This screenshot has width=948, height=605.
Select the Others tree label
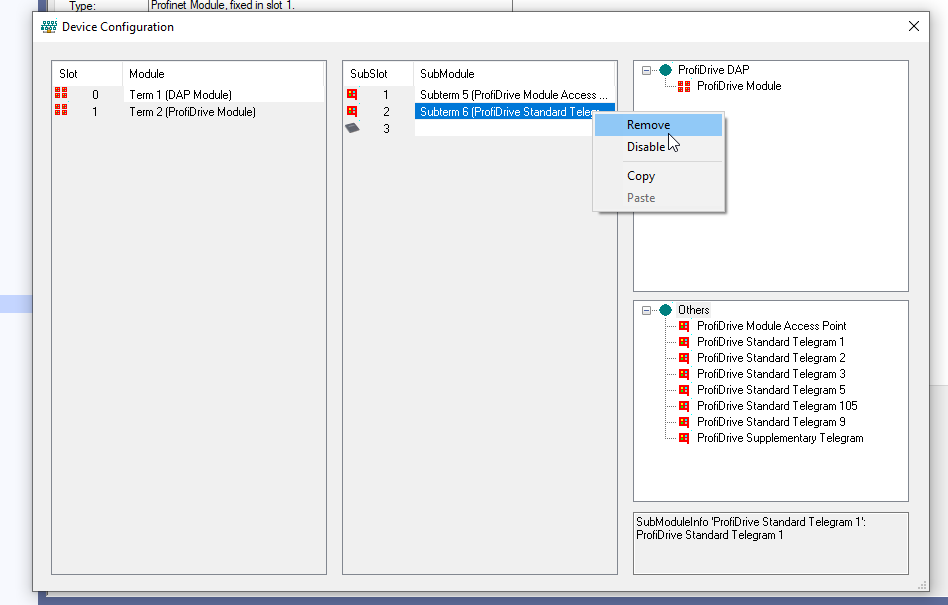(693, 310)
